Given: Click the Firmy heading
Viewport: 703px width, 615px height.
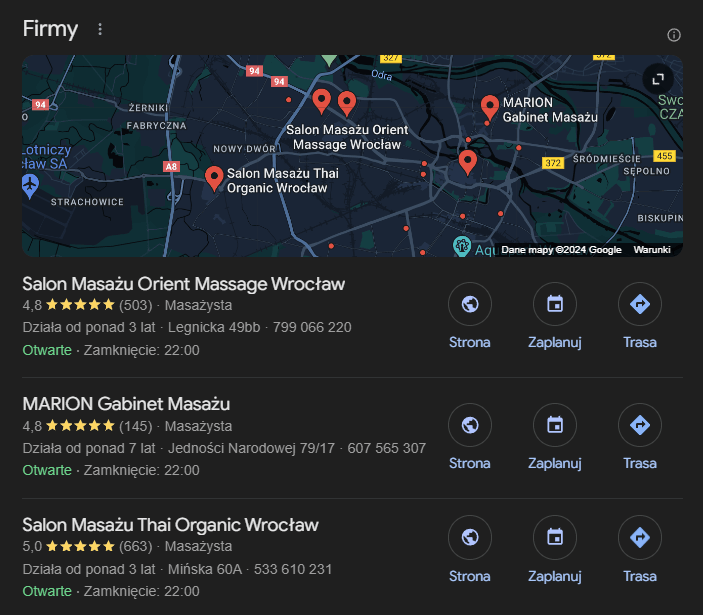Looking at the screenshot, I should point(50,29).
